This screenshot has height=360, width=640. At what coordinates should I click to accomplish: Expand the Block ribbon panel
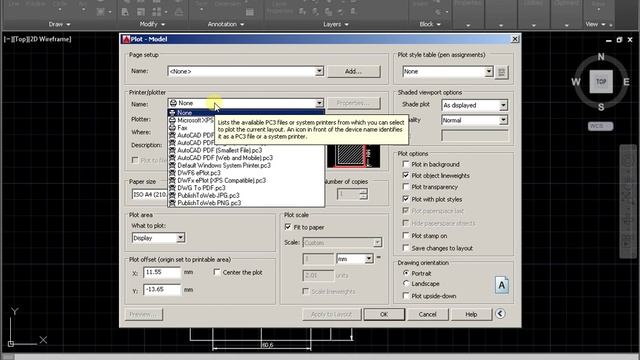tap(430, 24)
